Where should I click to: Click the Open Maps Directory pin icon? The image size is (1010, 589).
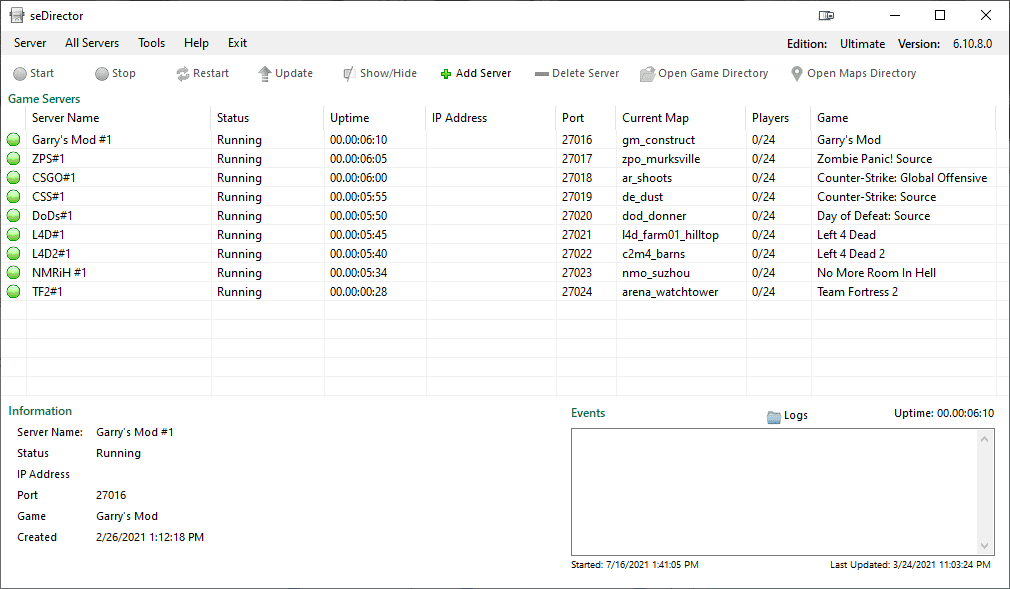click(797, 73)
